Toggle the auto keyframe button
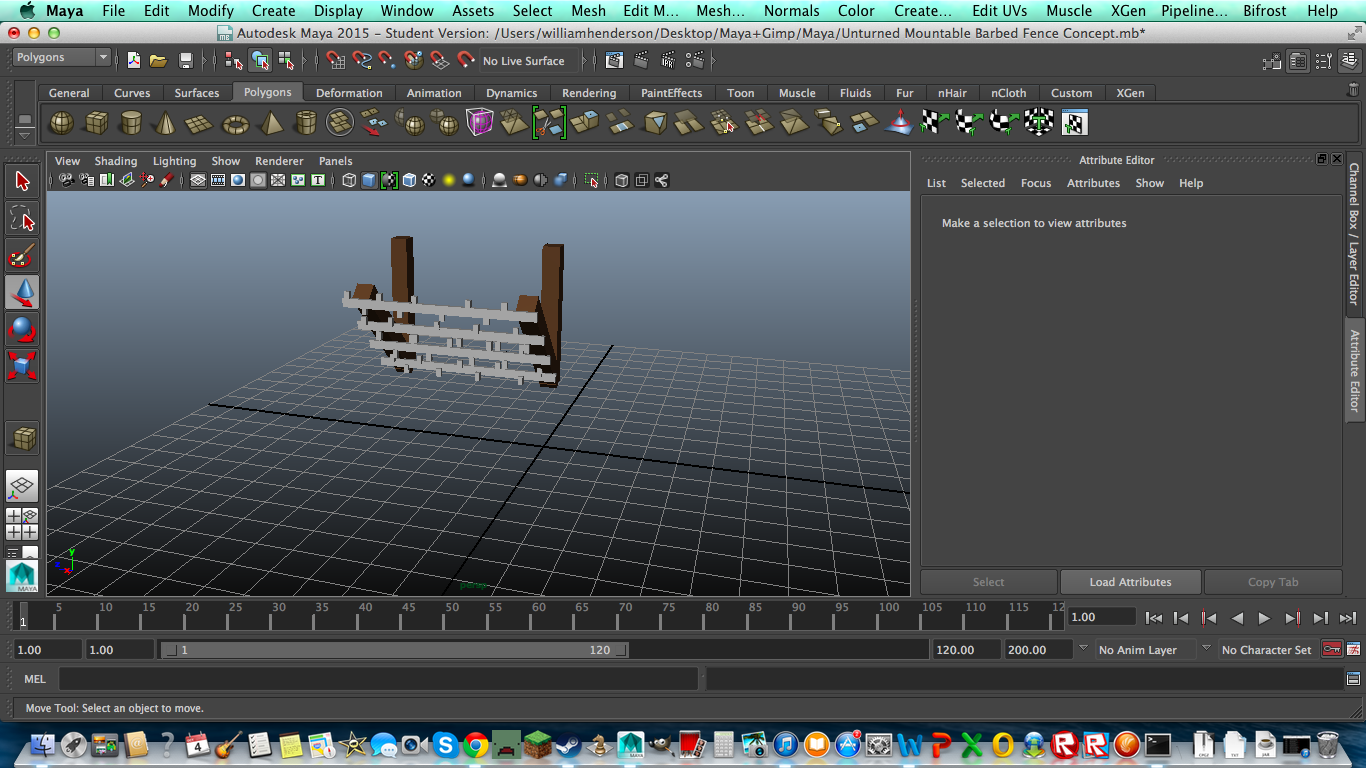 pyautogui.click(x=1331, y=650)
